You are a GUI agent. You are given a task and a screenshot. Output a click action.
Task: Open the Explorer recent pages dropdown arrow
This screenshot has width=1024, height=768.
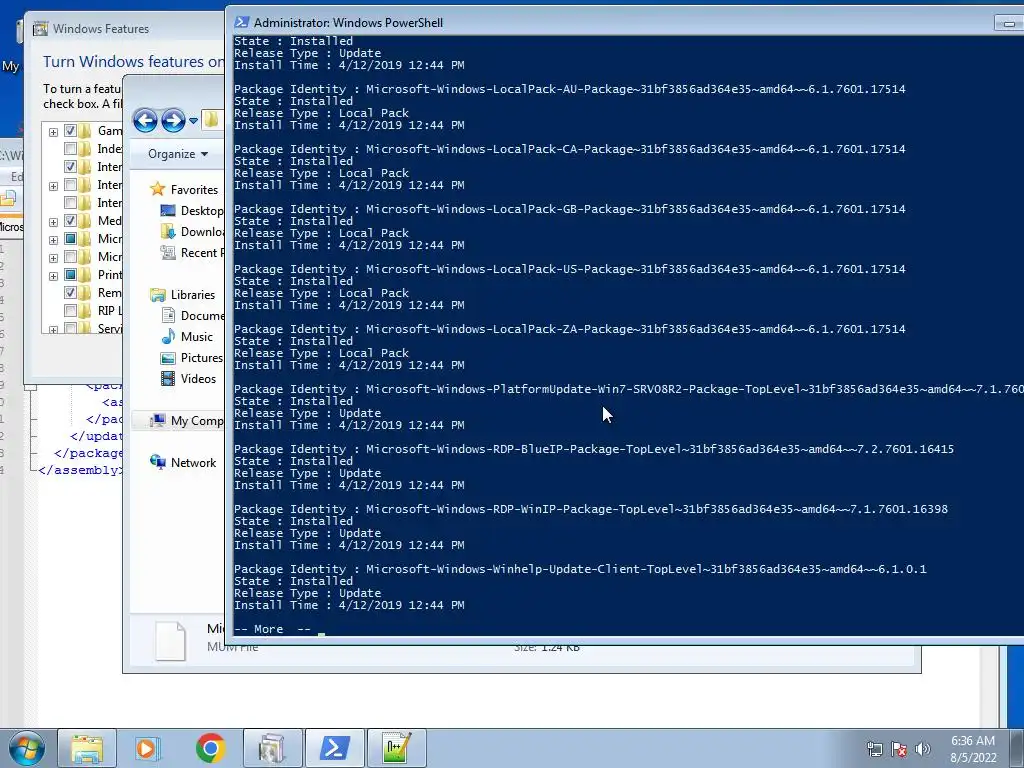[193, 121]
